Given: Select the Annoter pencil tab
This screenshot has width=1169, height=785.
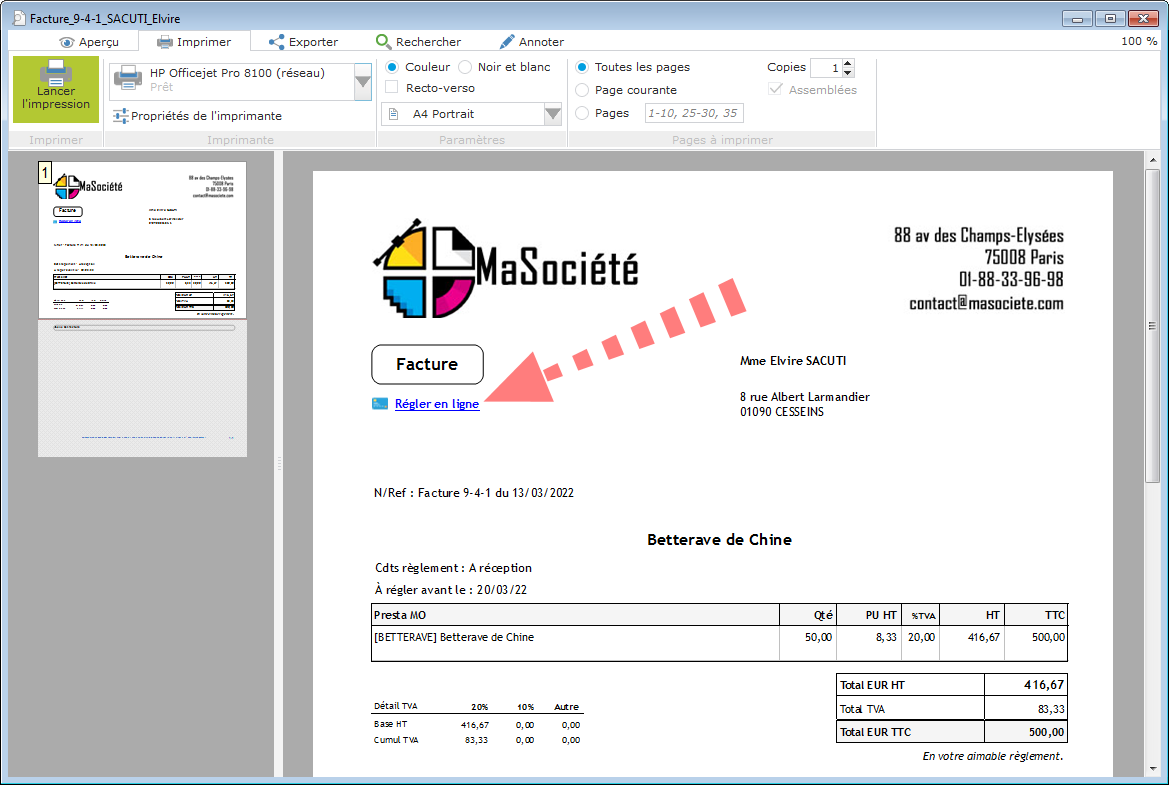Looking at the screenshot, I should (531, 42).
